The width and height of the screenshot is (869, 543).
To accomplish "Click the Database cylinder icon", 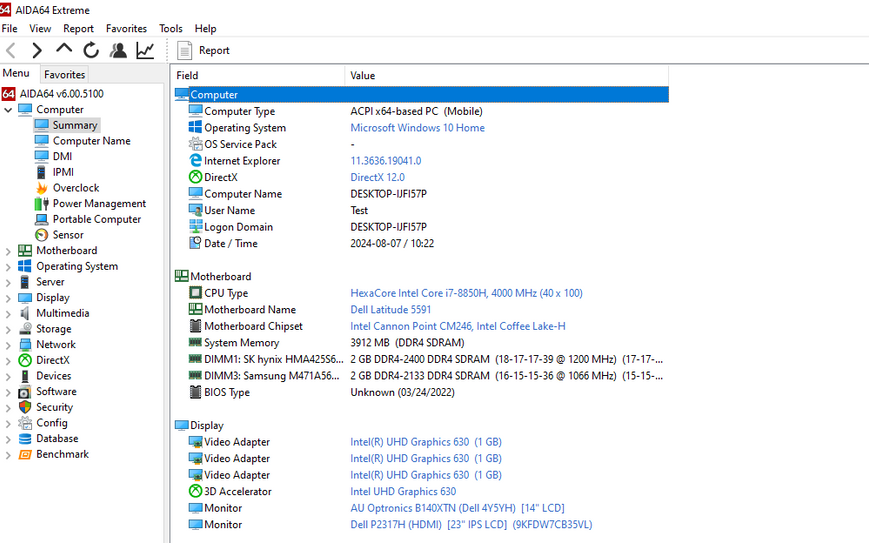I will pyautogui.click(x=25, y=439).
